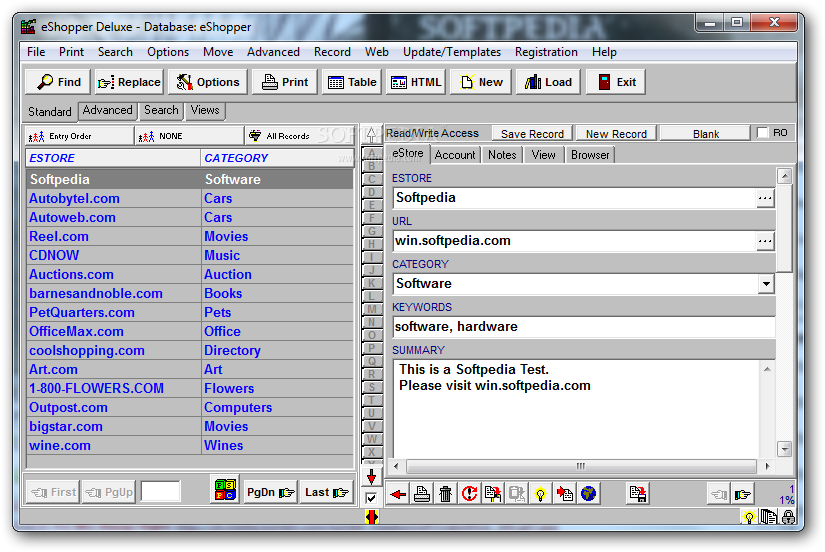The image size is (825, 552).
Task: Click the Last button
Action: 326,493
